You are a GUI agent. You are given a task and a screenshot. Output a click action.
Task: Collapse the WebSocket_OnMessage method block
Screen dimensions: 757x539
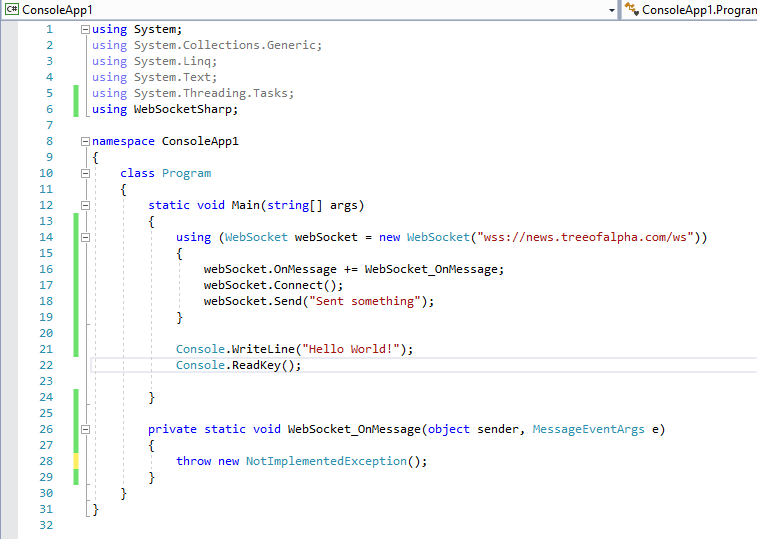click(85, 429)
